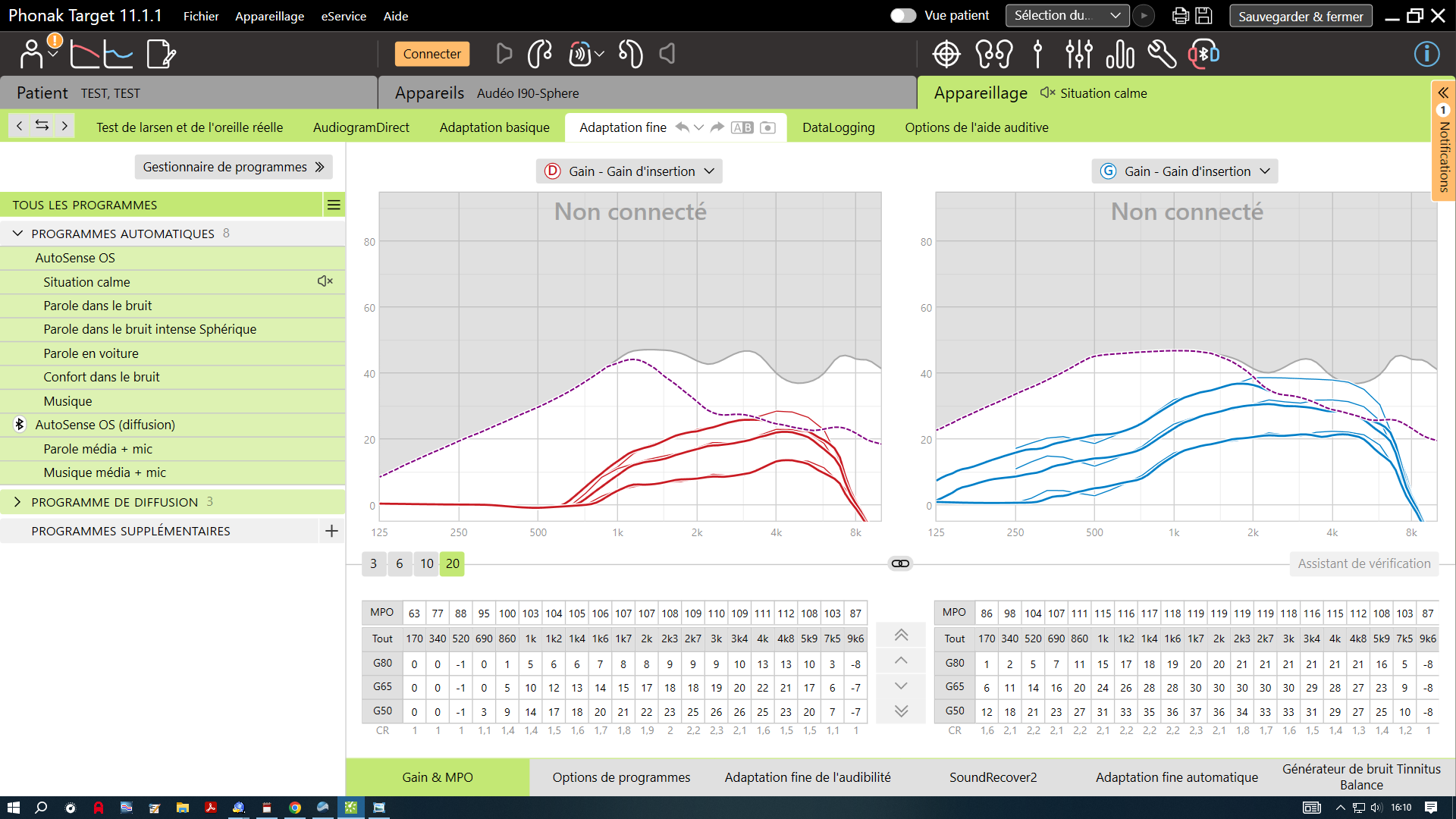Select Parole en voiture program

pos(91,353)
